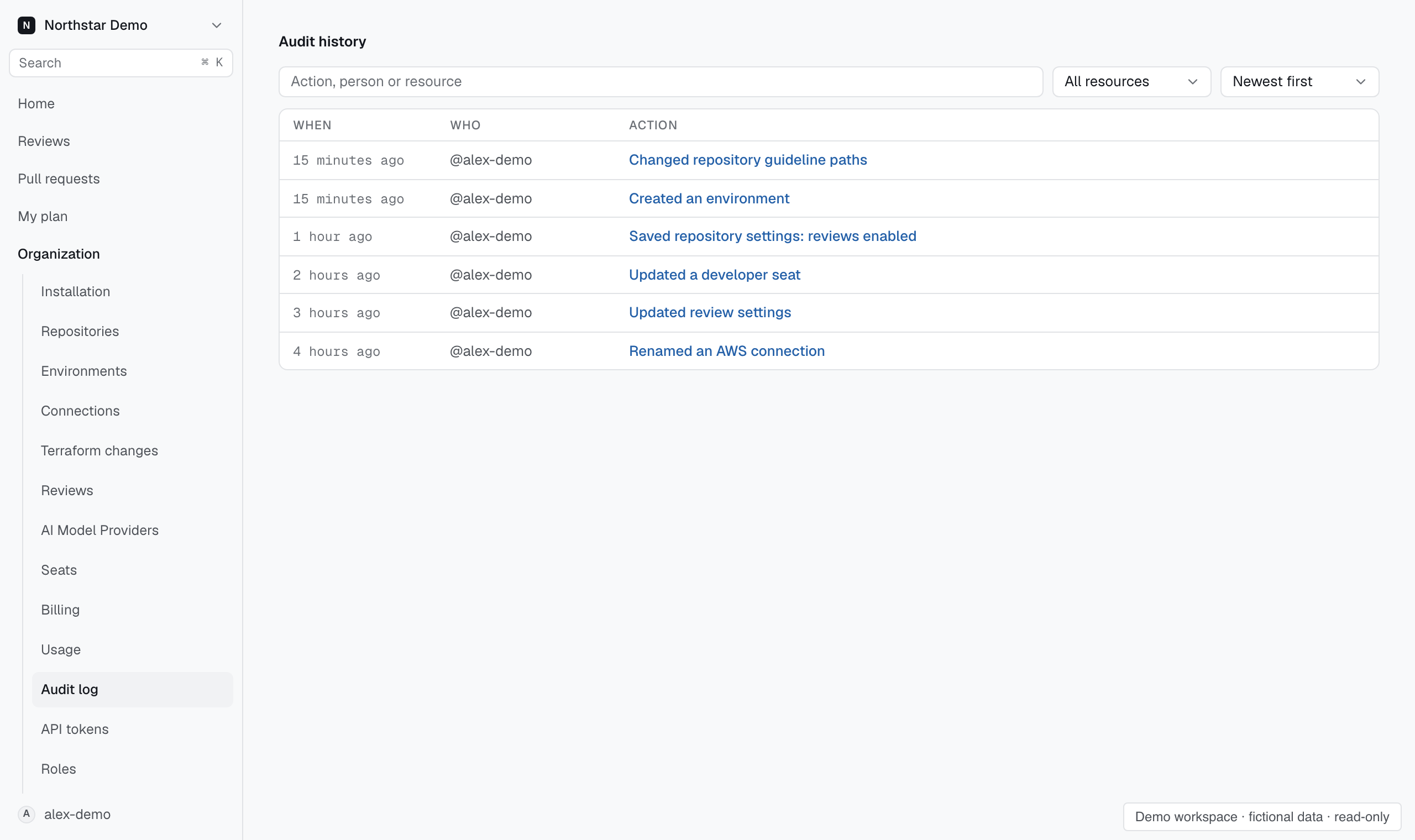
Task: Click the Demo workspace read-only notice
Action: (1262, 817)
